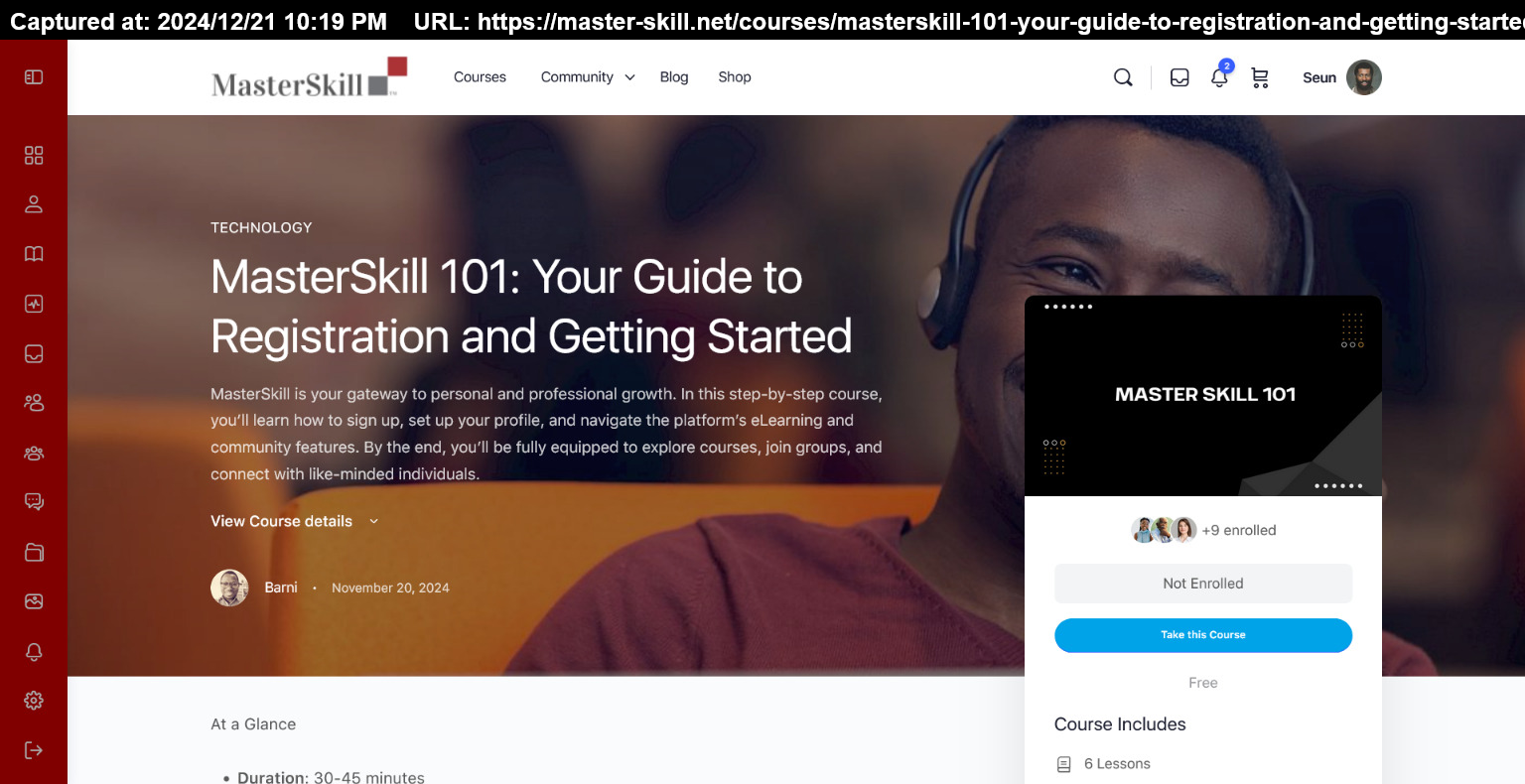1525x784 pixels.
Task: Expand the Community dropdown menu
Action: (587, 77)
